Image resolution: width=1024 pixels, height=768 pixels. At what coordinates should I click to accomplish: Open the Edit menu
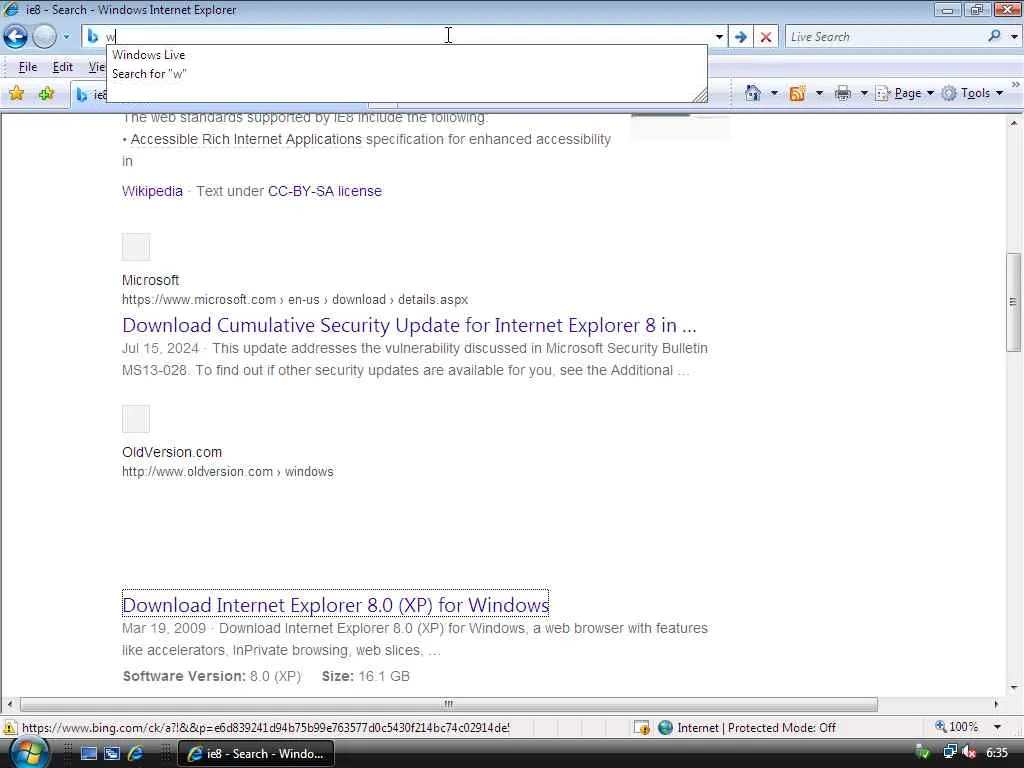pos(63,67)
